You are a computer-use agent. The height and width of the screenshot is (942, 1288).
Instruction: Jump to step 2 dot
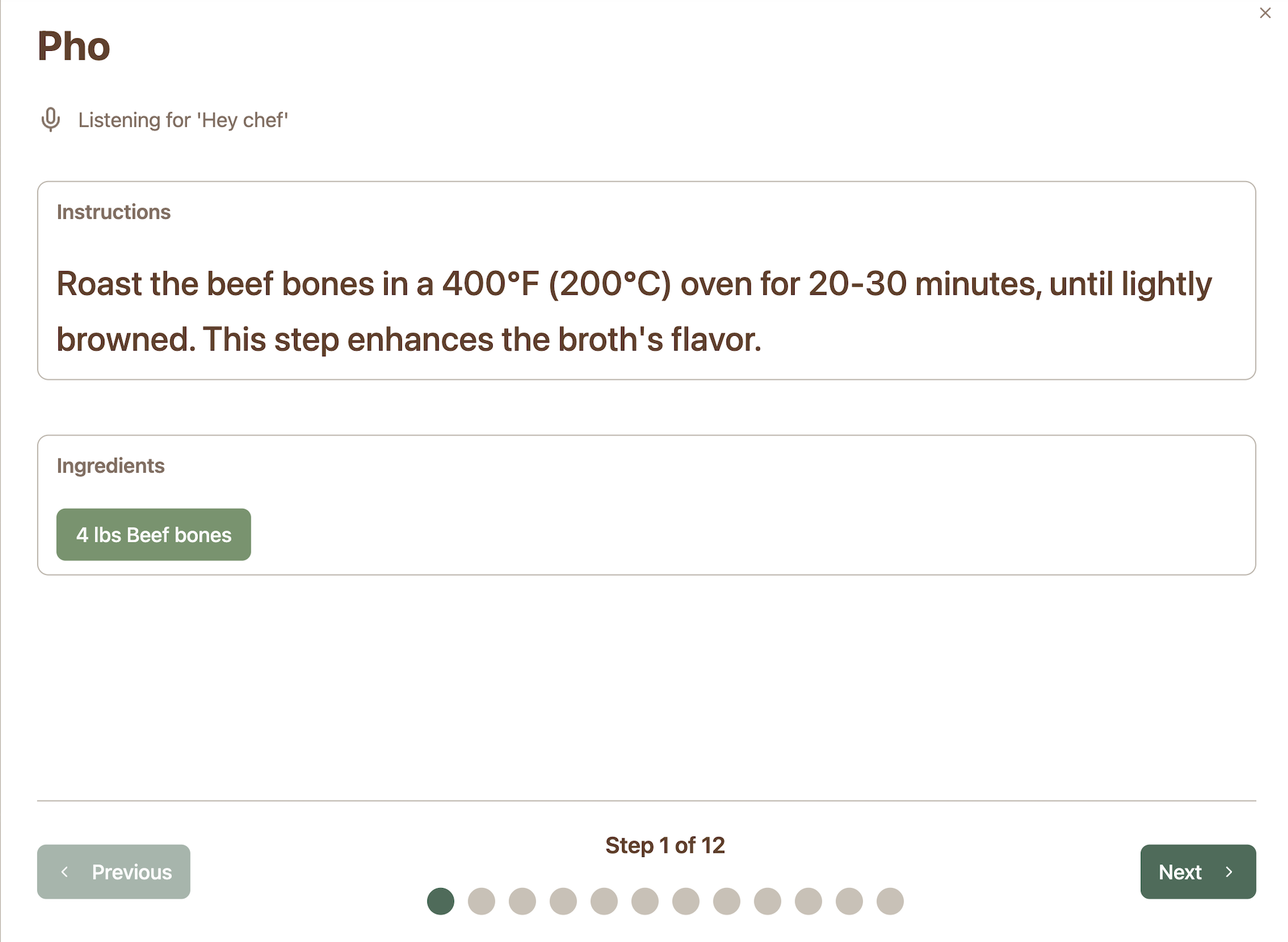click(481, 901)
